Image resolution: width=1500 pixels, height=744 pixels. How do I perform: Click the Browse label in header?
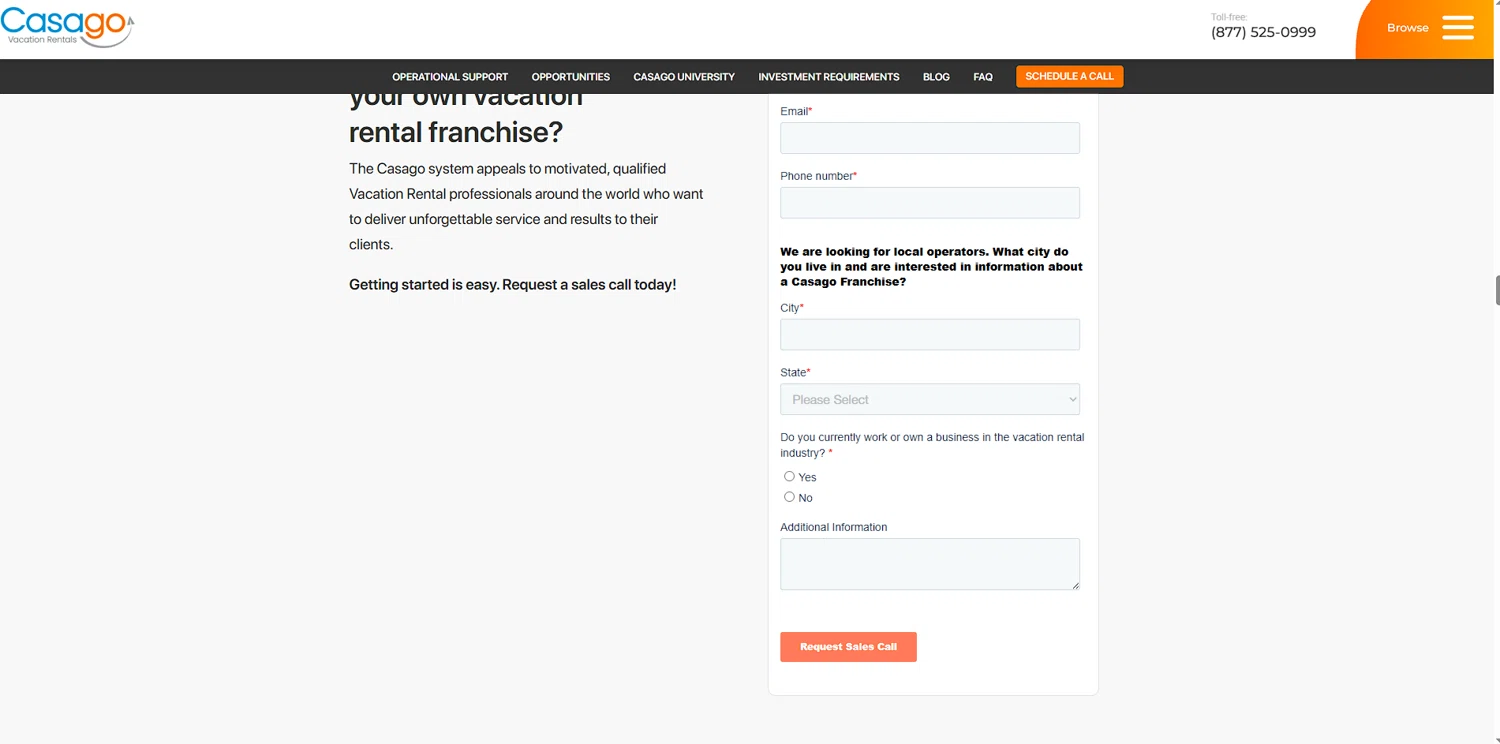(x=1407, y=28)
